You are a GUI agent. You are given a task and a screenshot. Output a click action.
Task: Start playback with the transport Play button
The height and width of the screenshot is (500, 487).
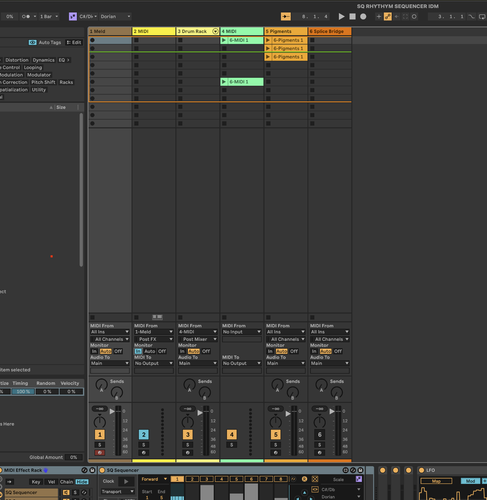pyautogui.click(x=341, y=16)
